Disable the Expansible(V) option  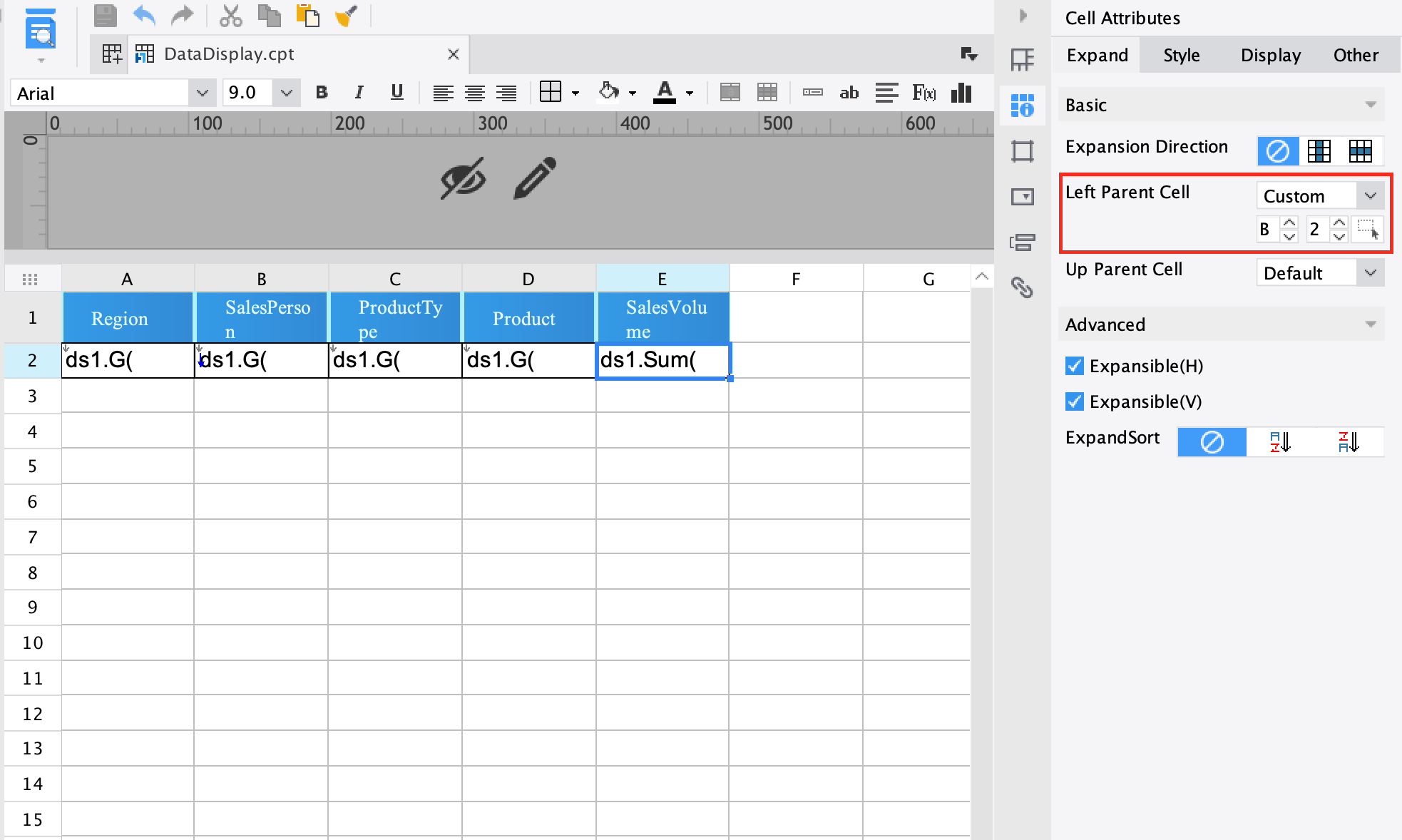(x=1075, y=401)
